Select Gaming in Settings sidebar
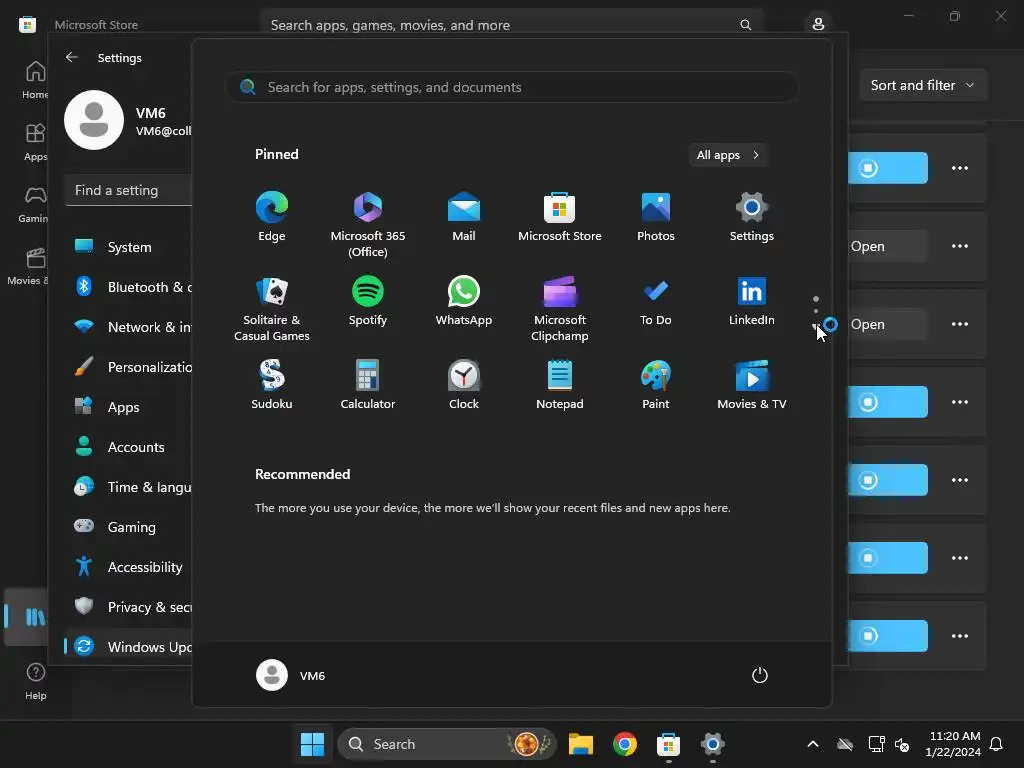This screenshot has width=1024, height=768. tap(129, 527)
